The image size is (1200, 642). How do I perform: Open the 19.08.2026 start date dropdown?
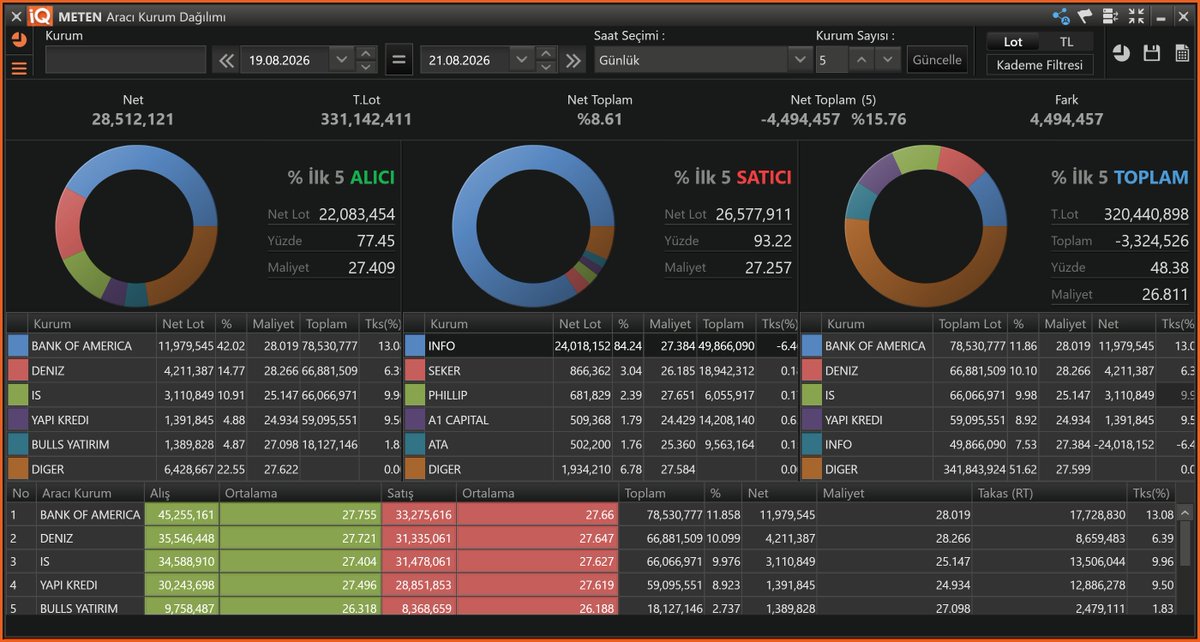click(341, 60)
